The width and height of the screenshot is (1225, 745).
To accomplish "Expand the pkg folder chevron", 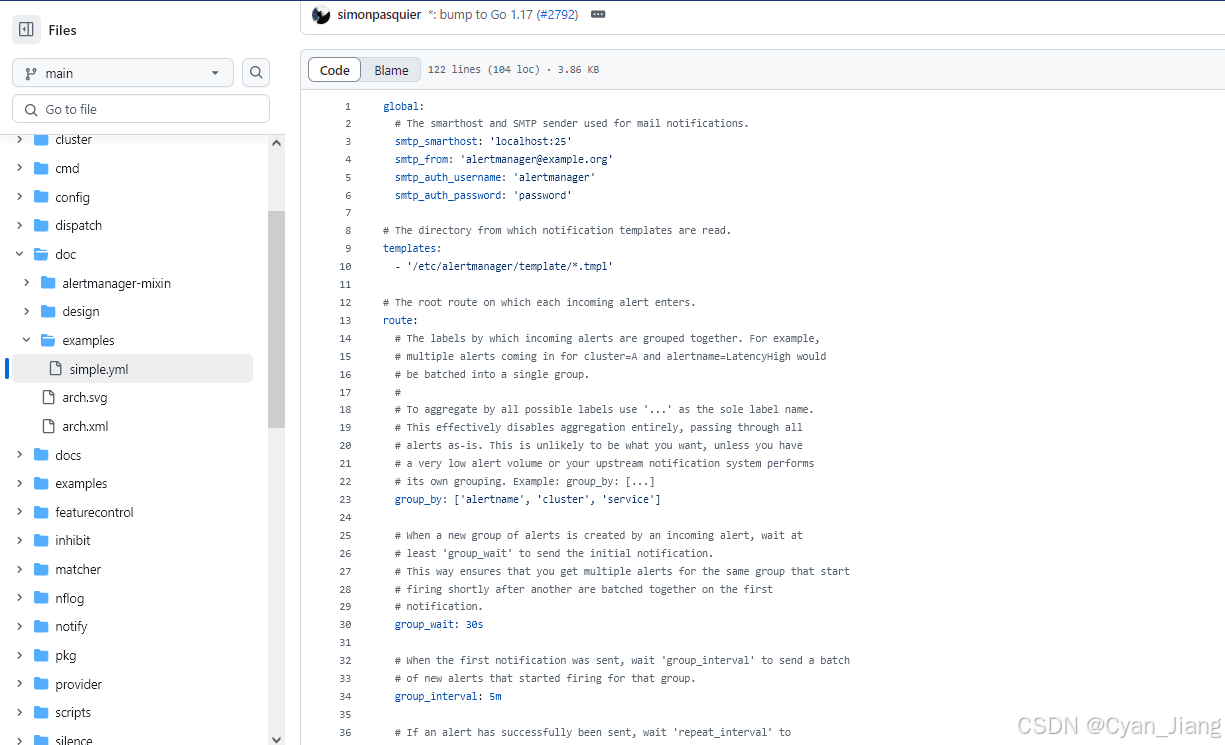I will click(x=19, y=655).
